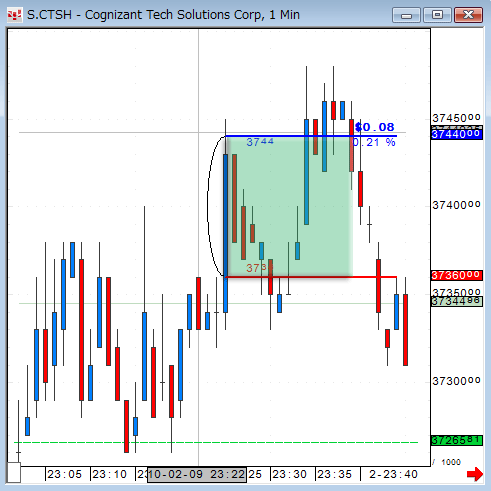Minimize the S.CTSH chart window
Image resolution: width=491 pixels, height=491 pixels.
[406, 15]
